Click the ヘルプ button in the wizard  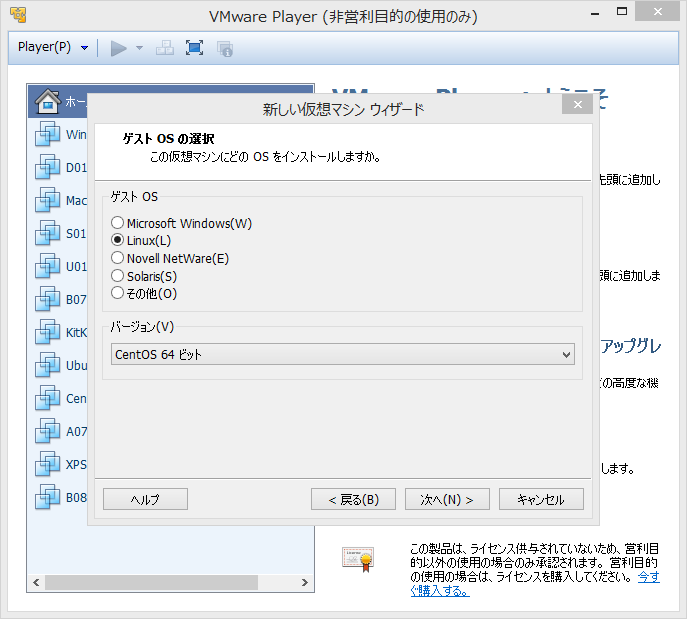click(x=145, y=499)
